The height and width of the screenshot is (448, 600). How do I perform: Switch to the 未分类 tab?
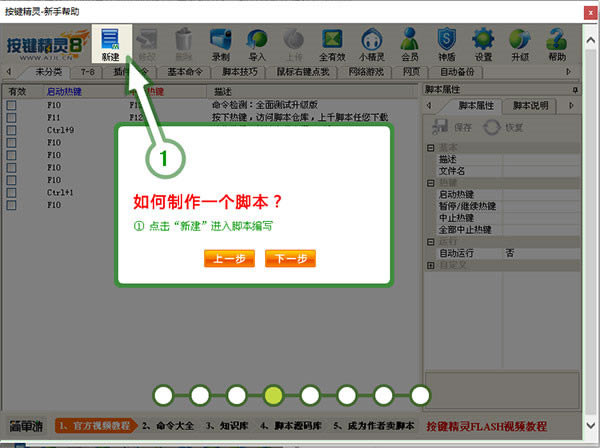click(x=48, y=72)
